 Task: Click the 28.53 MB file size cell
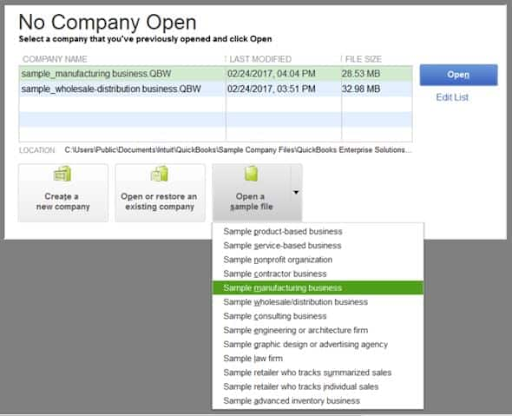361,73
